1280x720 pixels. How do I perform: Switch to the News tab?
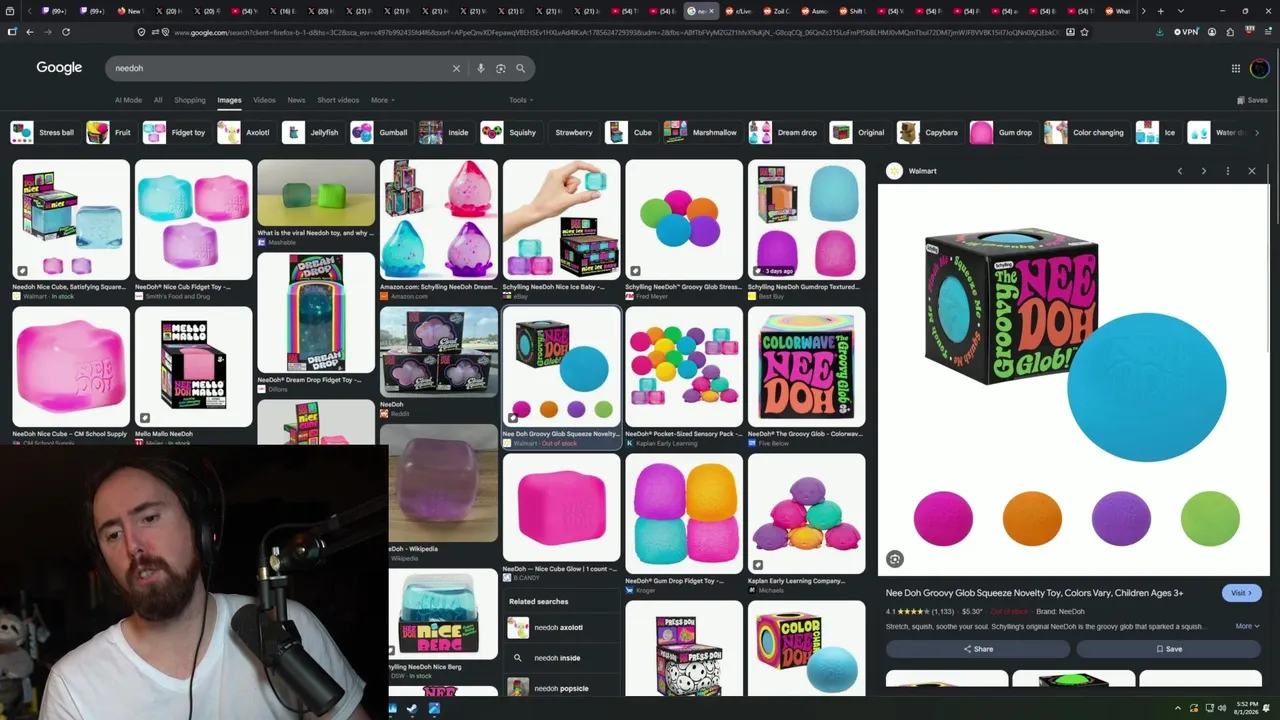click(296, 100)
